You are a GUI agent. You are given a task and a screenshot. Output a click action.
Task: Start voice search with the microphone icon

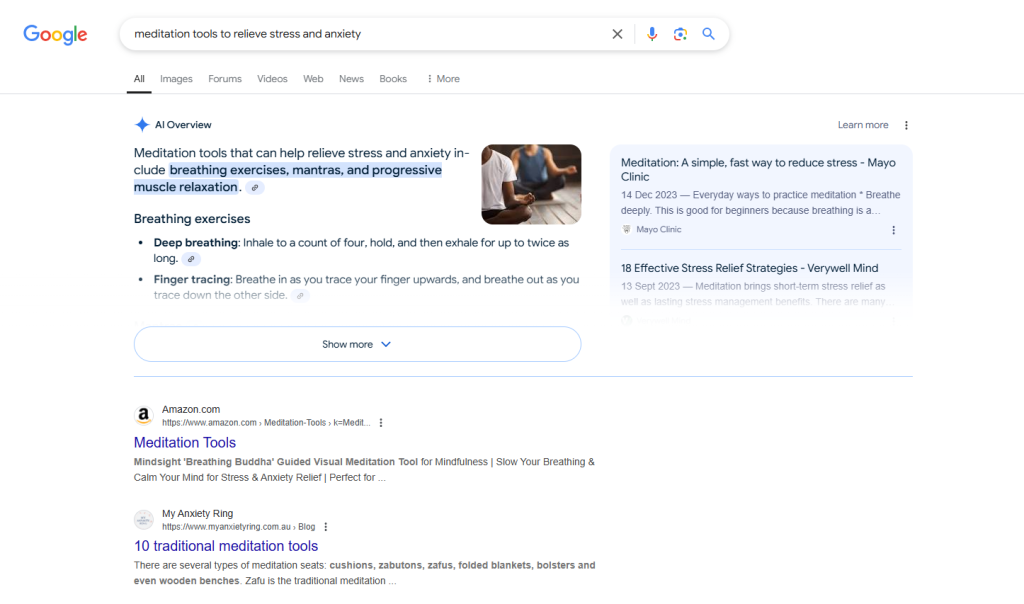tap(652, 33)
